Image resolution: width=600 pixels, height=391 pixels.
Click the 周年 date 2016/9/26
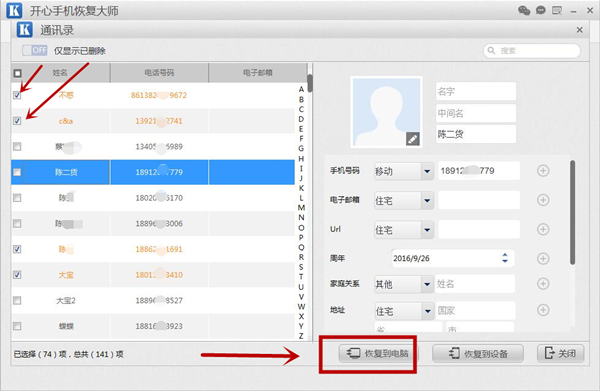pos(411,258)
